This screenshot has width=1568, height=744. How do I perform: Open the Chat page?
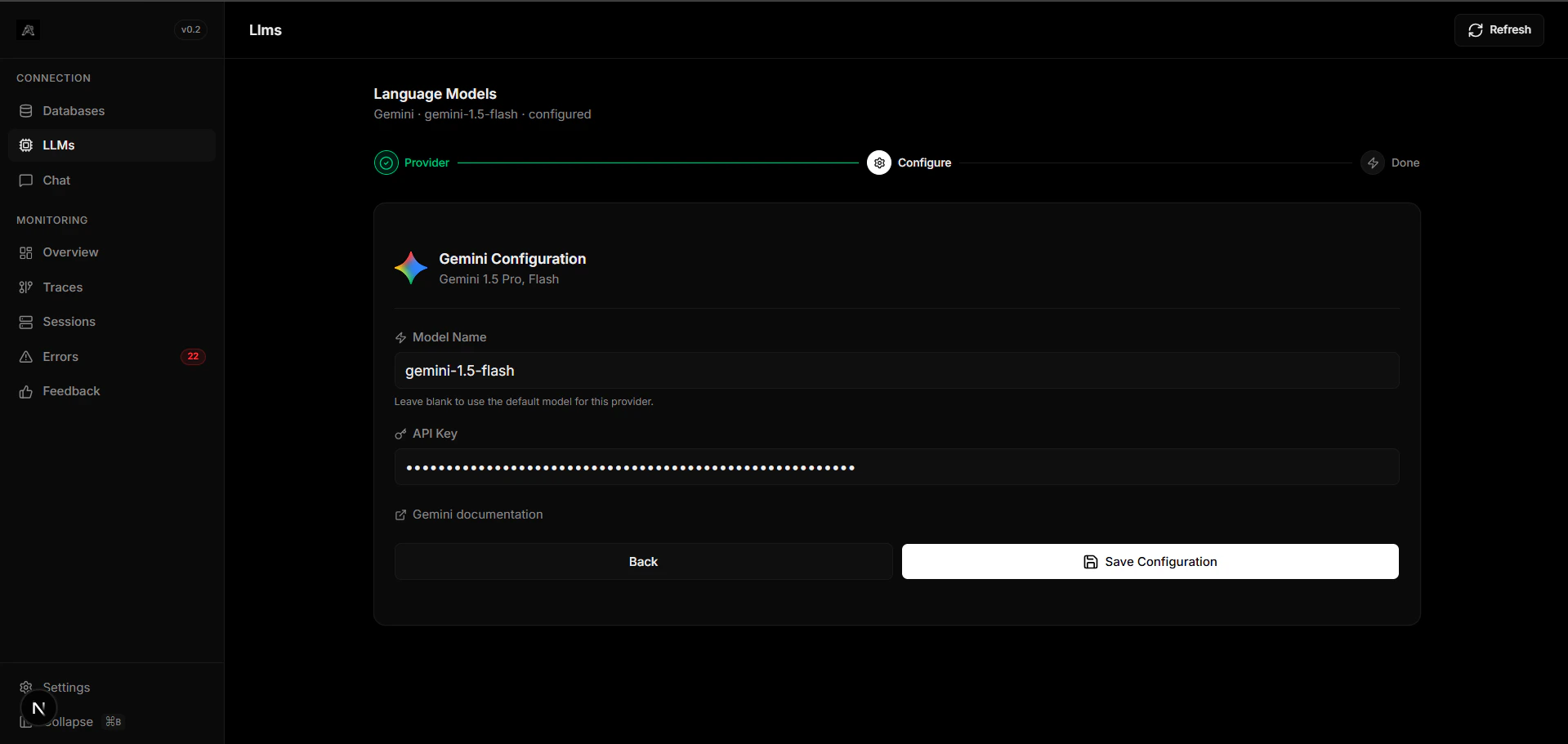tap(112, 180)
